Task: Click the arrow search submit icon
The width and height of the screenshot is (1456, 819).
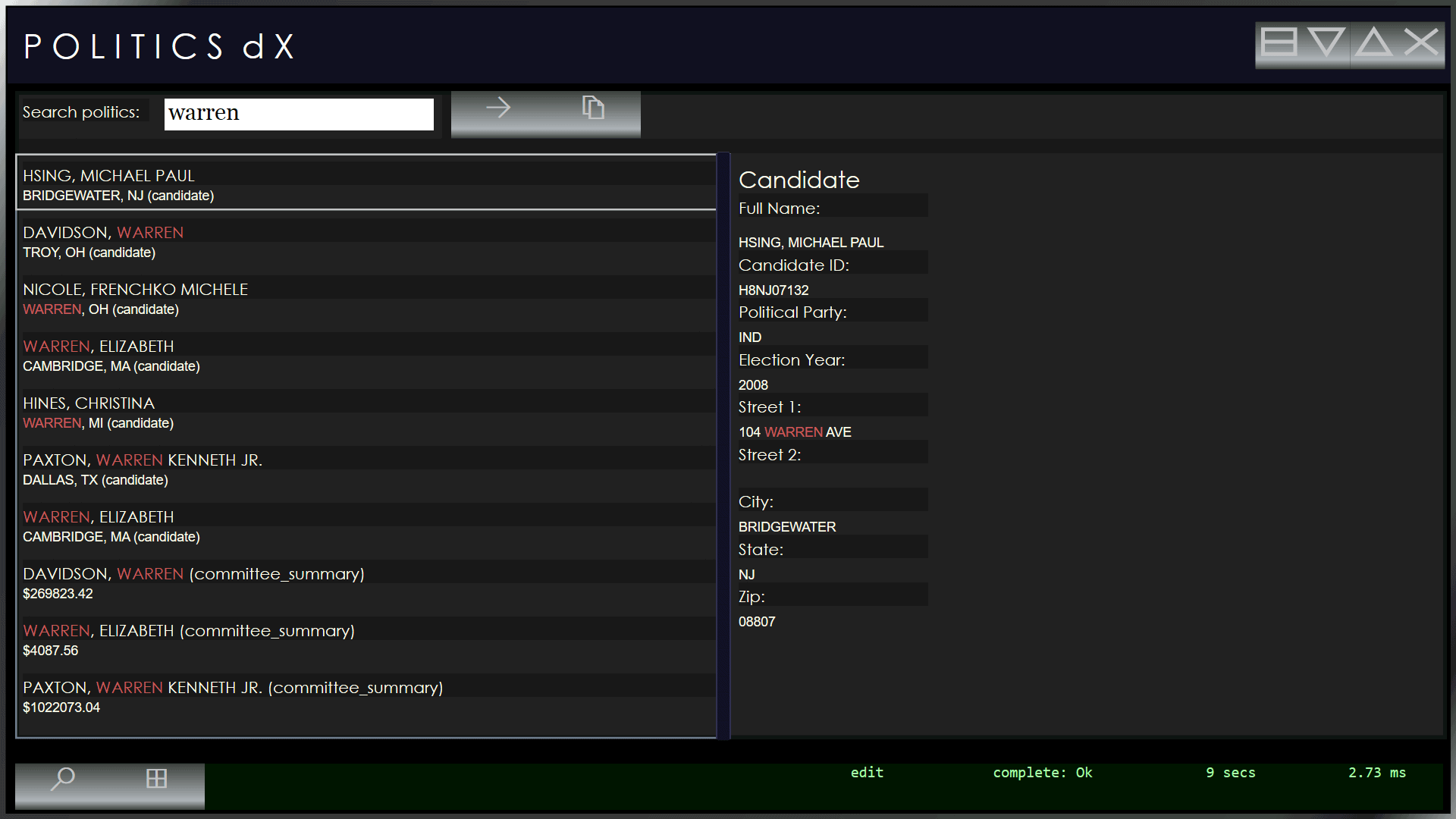Action: [x=498, y=108]
